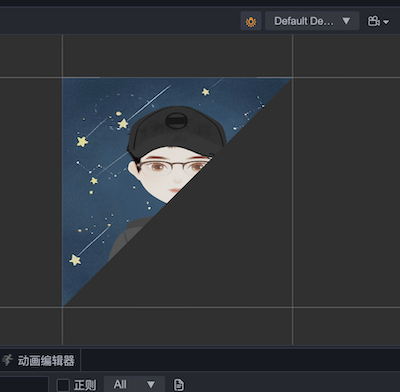Click the orange debug bug icon
Screen dimensions: 400x392
click(x=251, y=22)
